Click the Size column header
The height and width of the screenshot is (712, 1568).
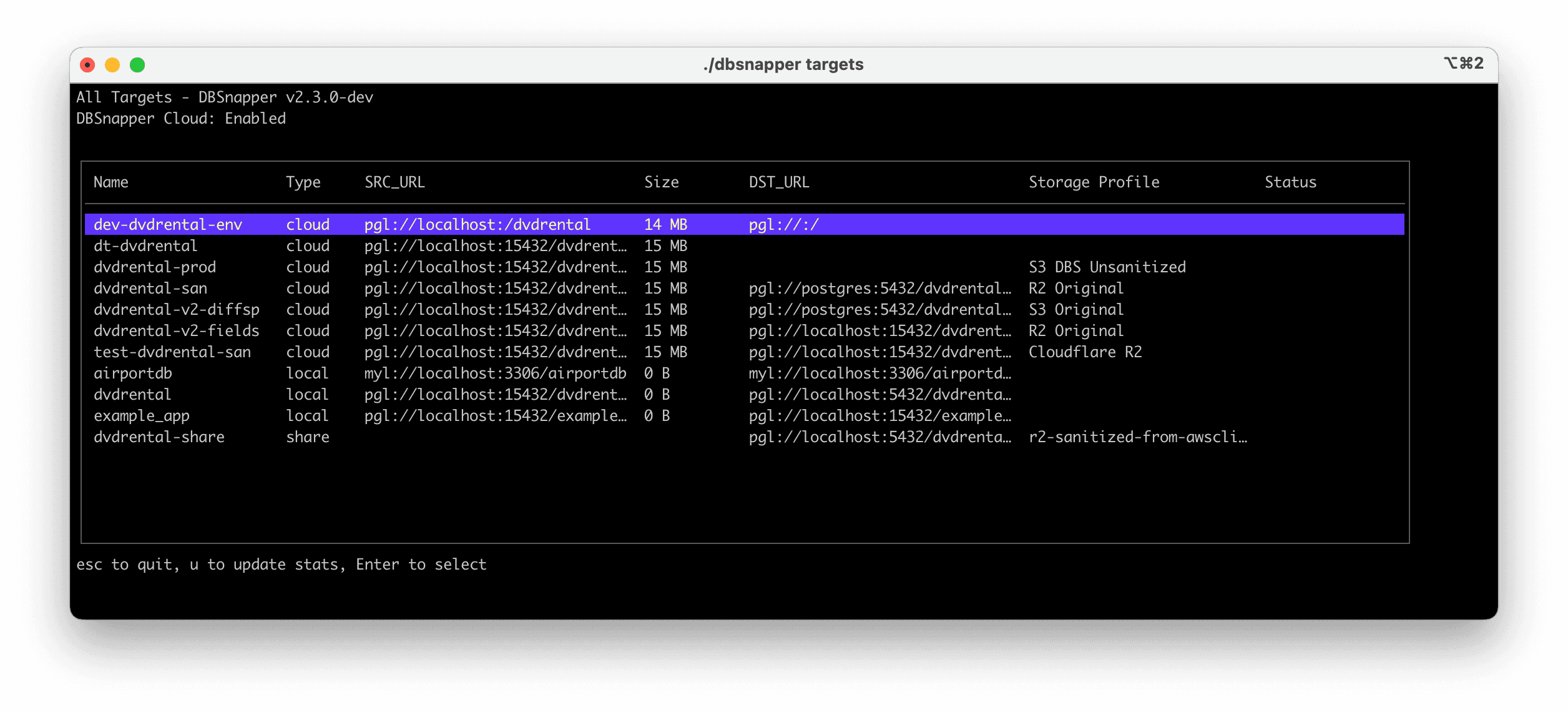[x=661, y=182]
